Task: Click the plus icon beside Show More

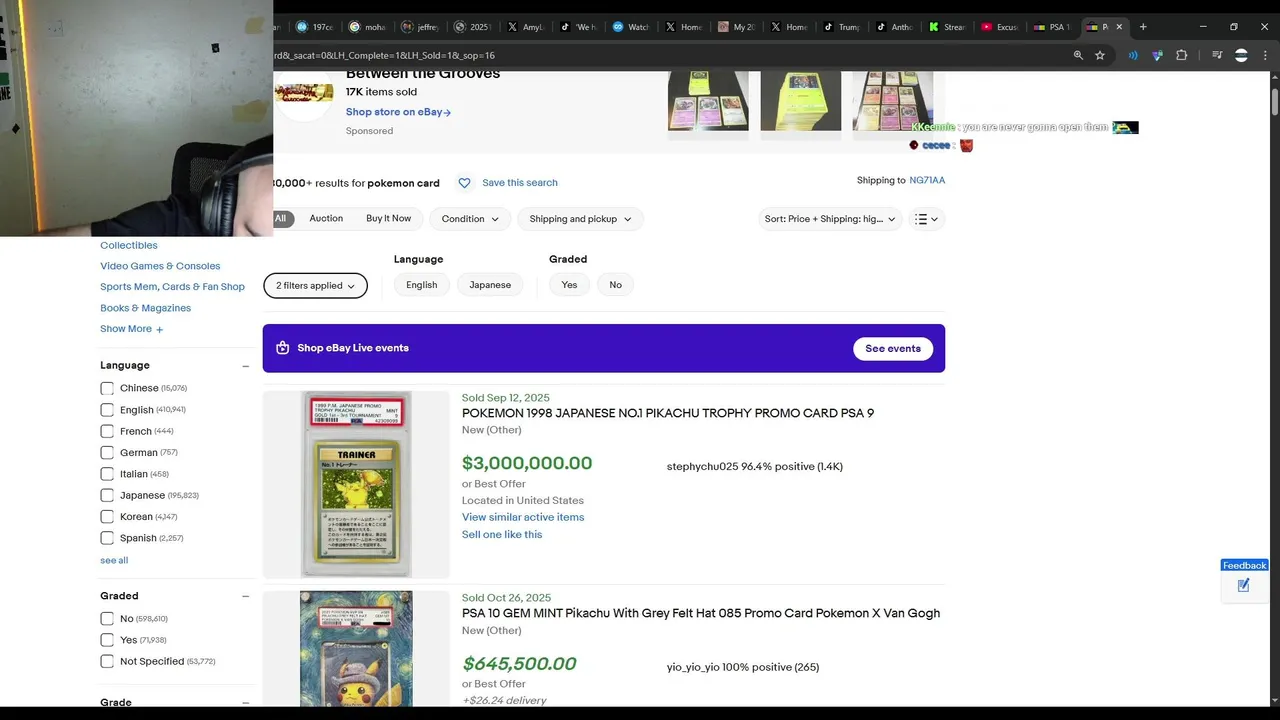Action: point(159,329)
